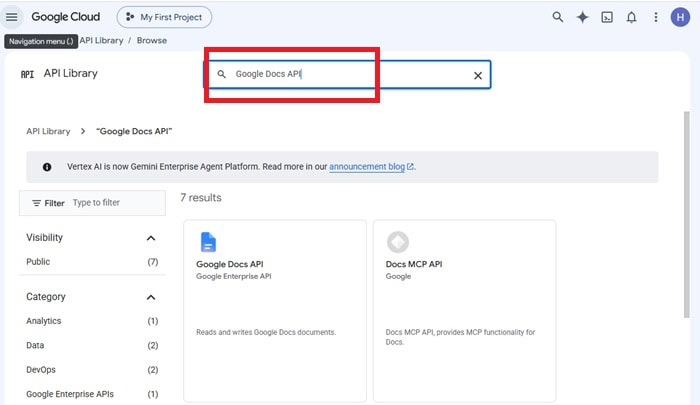Click the breadcrumb chevron after API Library

coord(83,131)
